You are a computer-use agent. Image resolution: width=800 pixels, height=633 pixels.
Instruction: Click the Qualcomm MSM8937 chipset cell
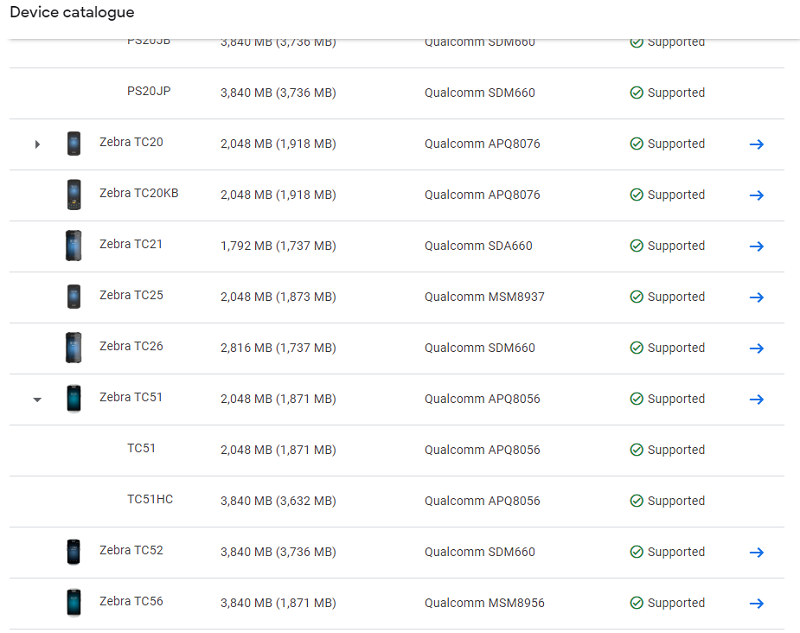[x=485, y=297]
